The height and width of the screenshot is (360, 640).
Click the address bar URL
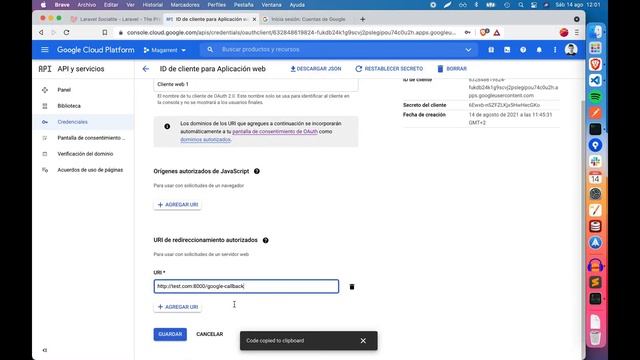pyautogui.click(x=291, y=32)
